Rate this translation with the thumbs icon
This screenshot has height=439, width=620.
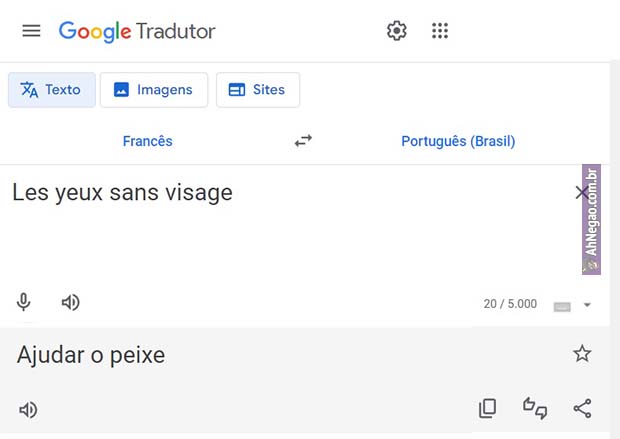(535, 408)
